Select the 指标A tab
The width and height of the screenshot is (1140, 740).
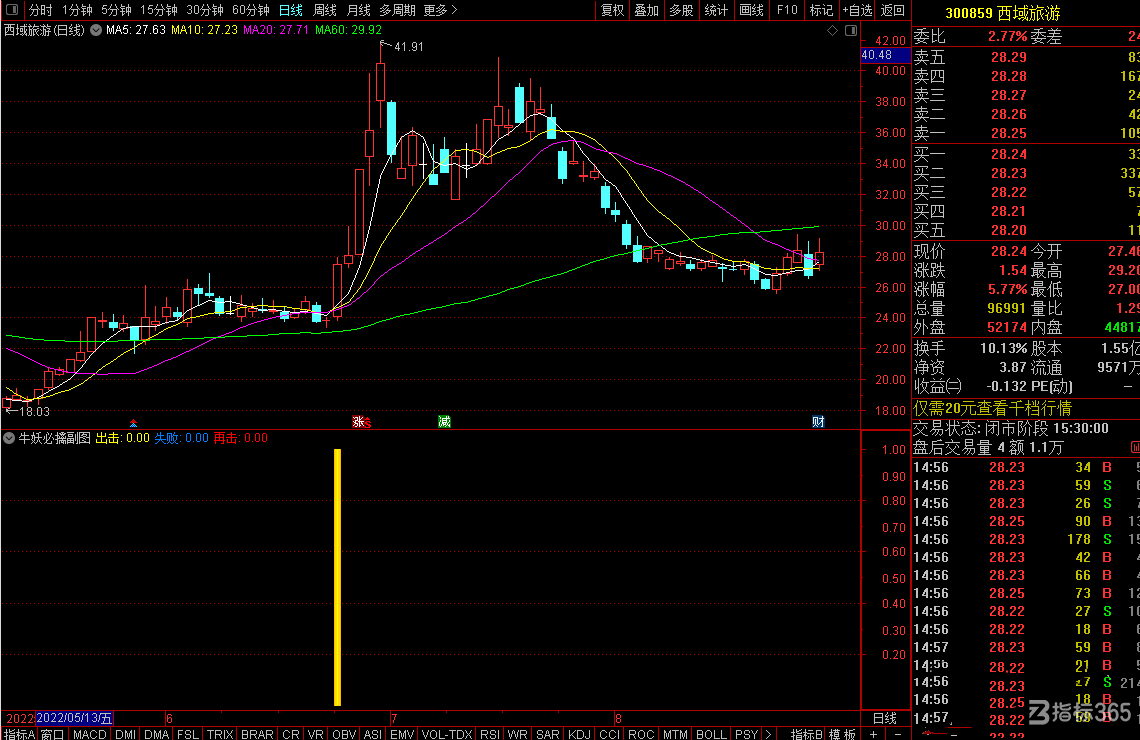pyautogui.click(x=19, y=734)
